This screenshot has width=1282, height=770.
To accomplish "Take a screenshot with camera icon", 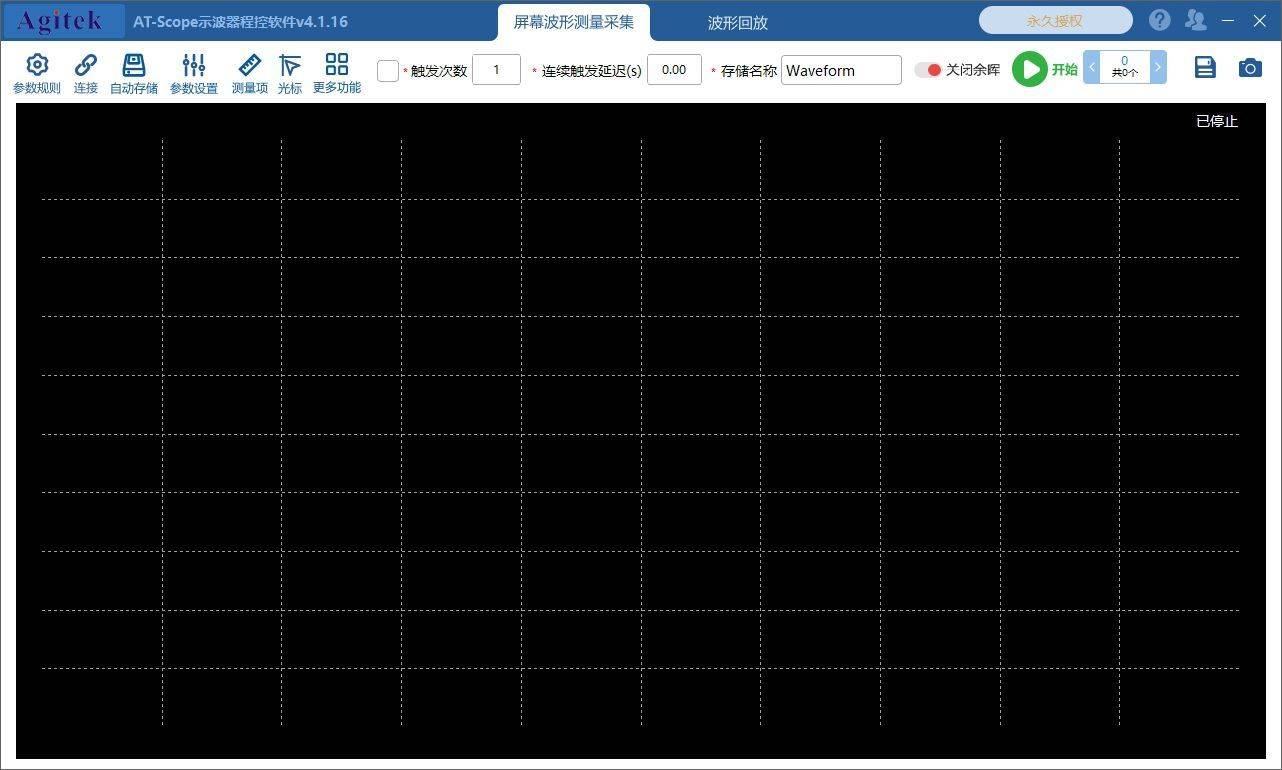I will coord(1250,67).
